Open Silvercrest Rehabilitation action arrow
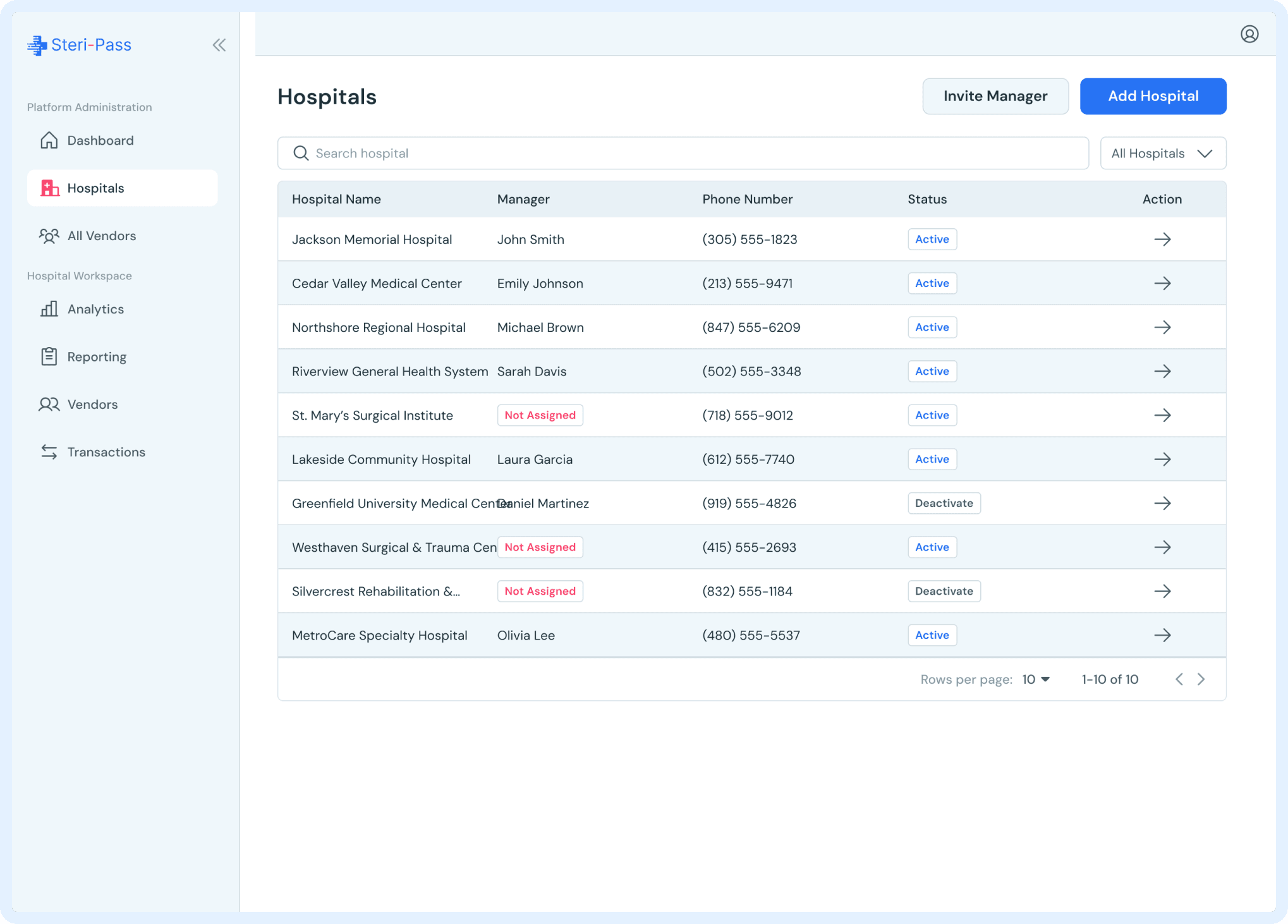Image resolution: width=1288 pixels, height=924 pixels. pos(1162,591)
